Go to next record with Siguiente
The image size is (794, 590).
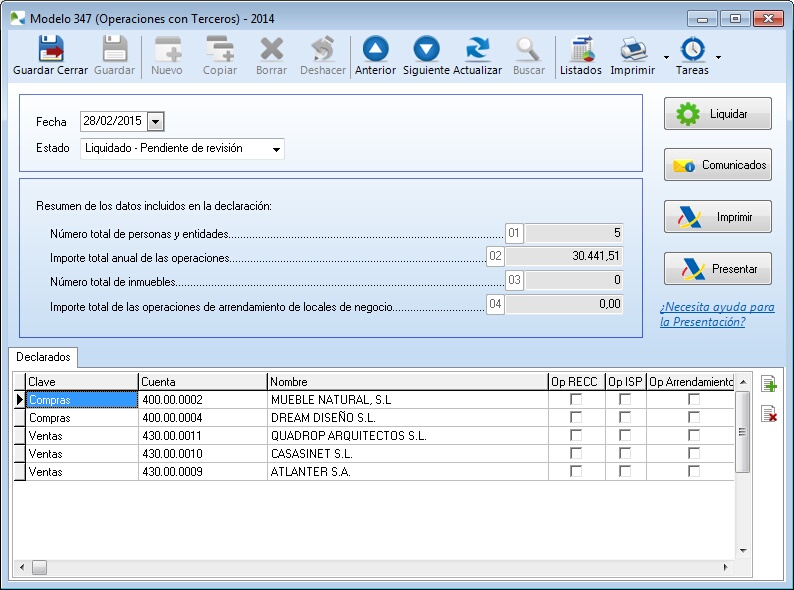[x=426, y=50]
